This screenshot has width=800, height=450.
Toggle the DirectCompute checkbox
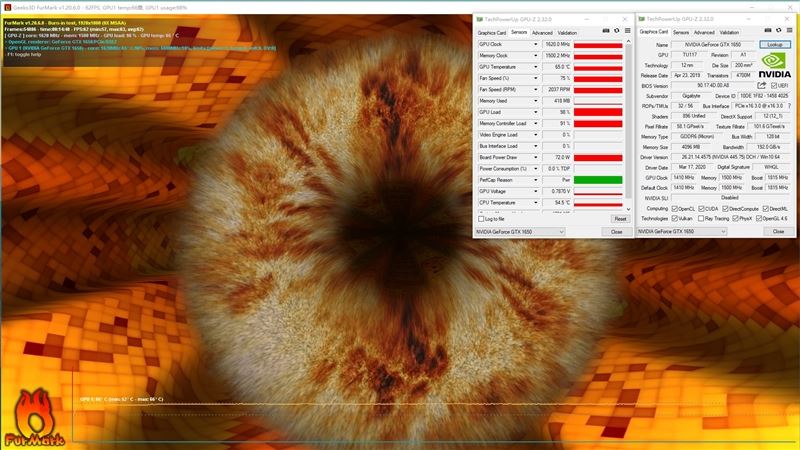[x=725, y=209]
